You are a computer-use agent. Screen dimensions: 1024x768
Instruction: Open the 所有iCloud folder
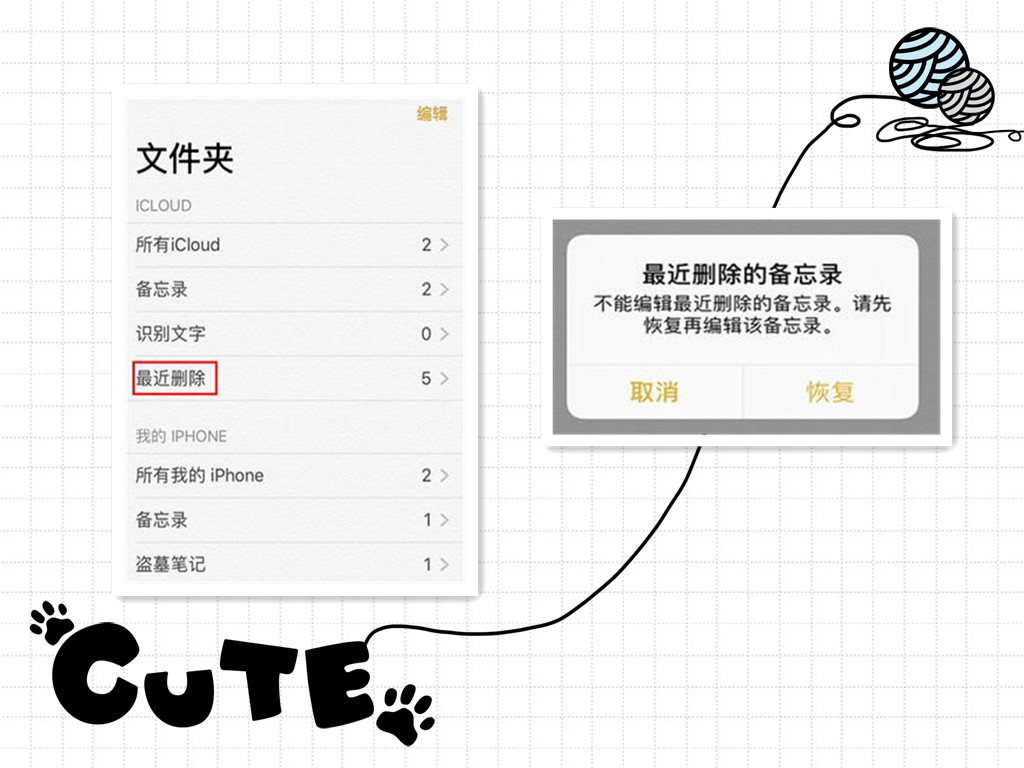(180, 244)
